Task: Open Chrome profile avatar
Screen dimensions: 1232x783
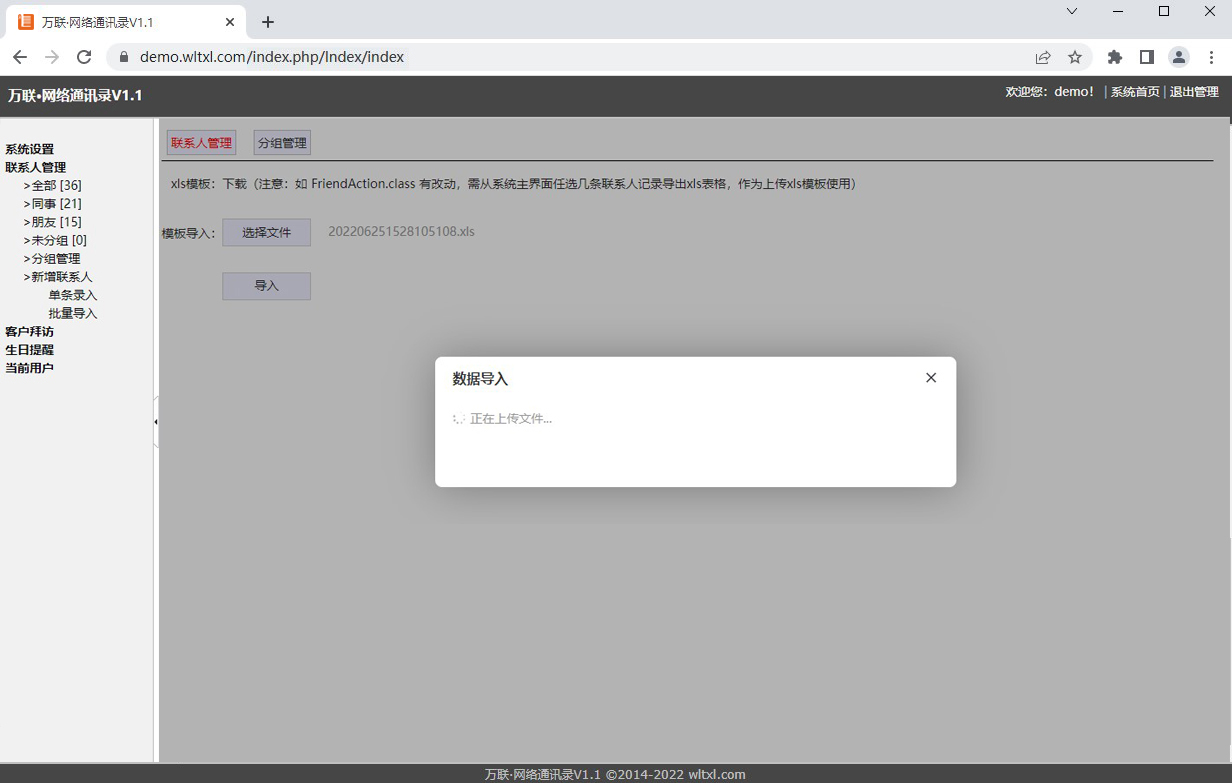Action: point(1179,57)
